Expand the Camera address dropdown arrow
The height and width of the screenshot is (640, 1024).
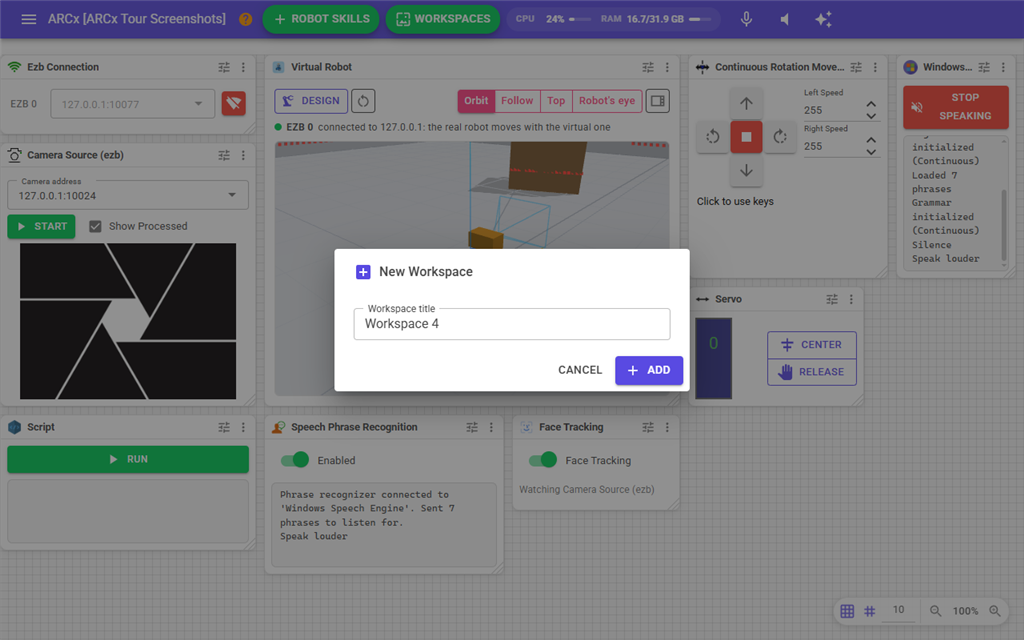coord(232,195)
